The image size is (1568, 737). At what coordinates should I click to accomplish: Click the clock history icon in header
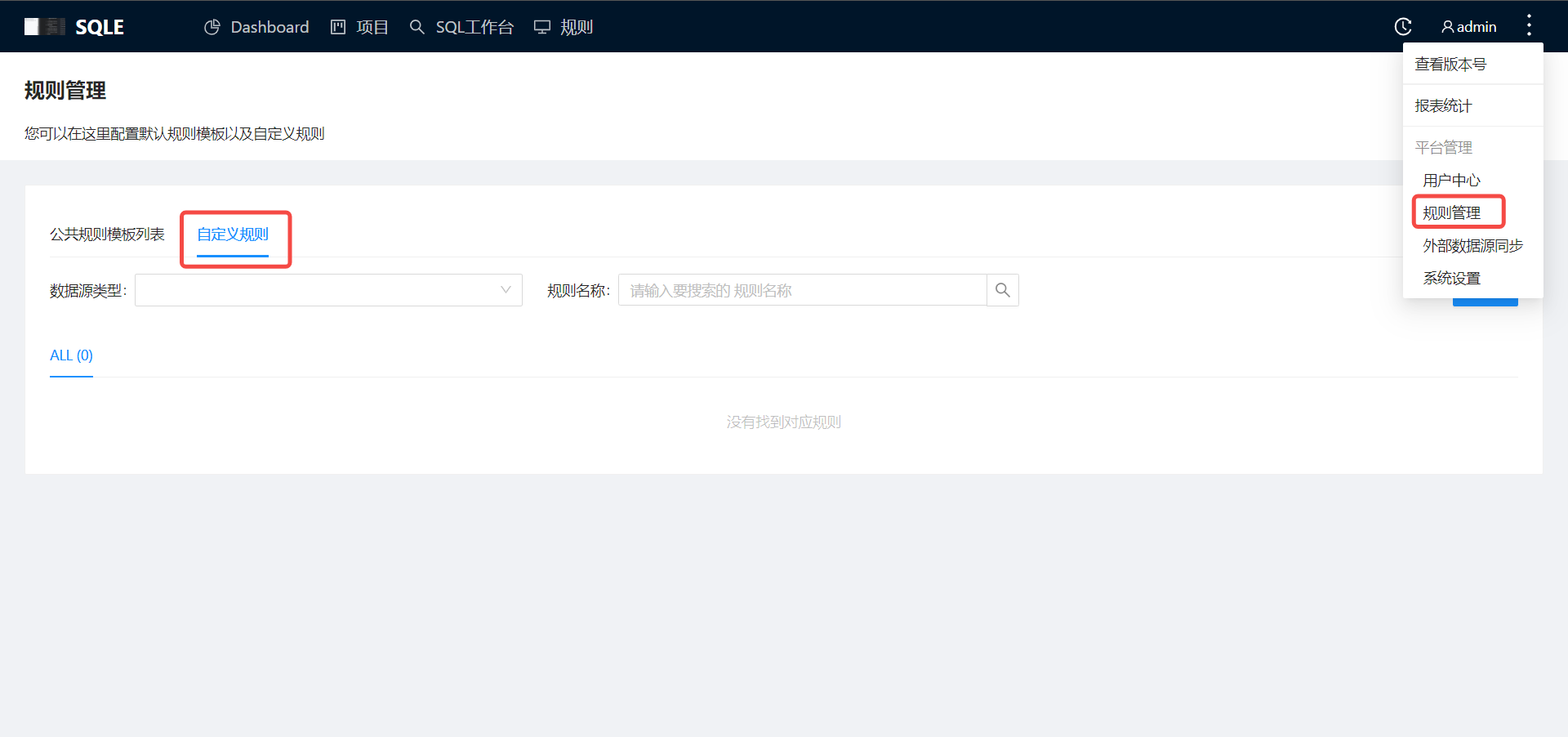tap(1403, 27)
